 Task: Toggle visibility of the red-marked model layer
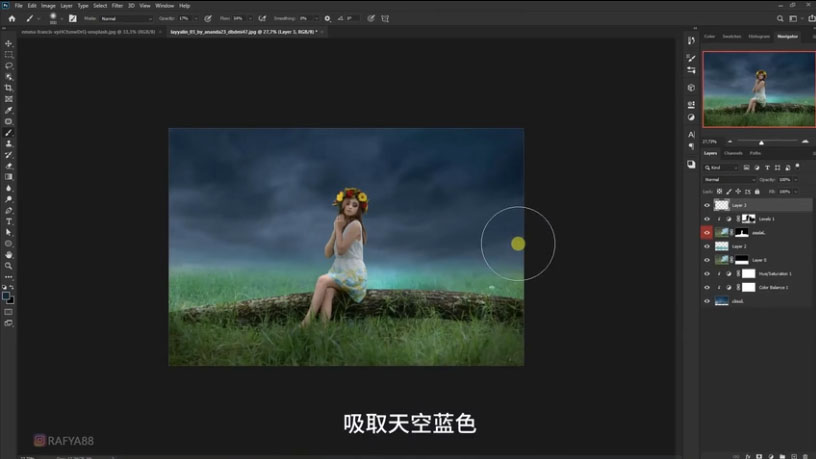[x=707, y=233]
